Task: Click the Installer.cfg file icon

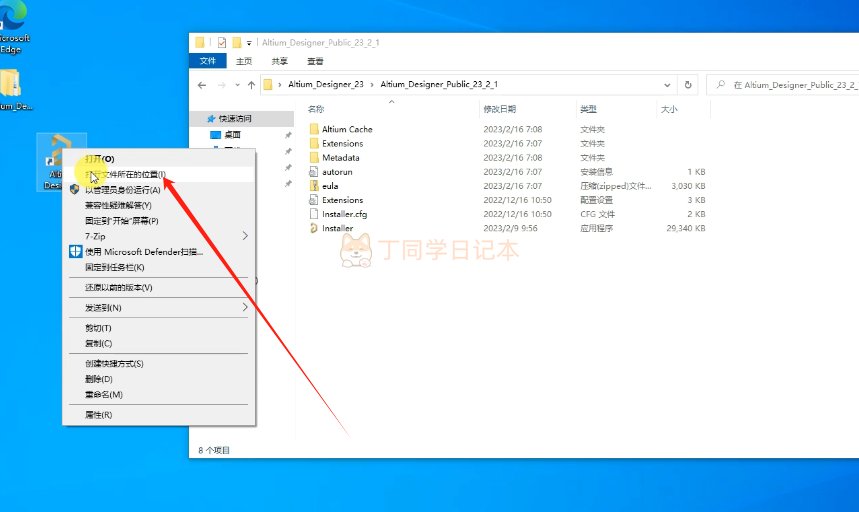Action: click(x=314, y=214)
